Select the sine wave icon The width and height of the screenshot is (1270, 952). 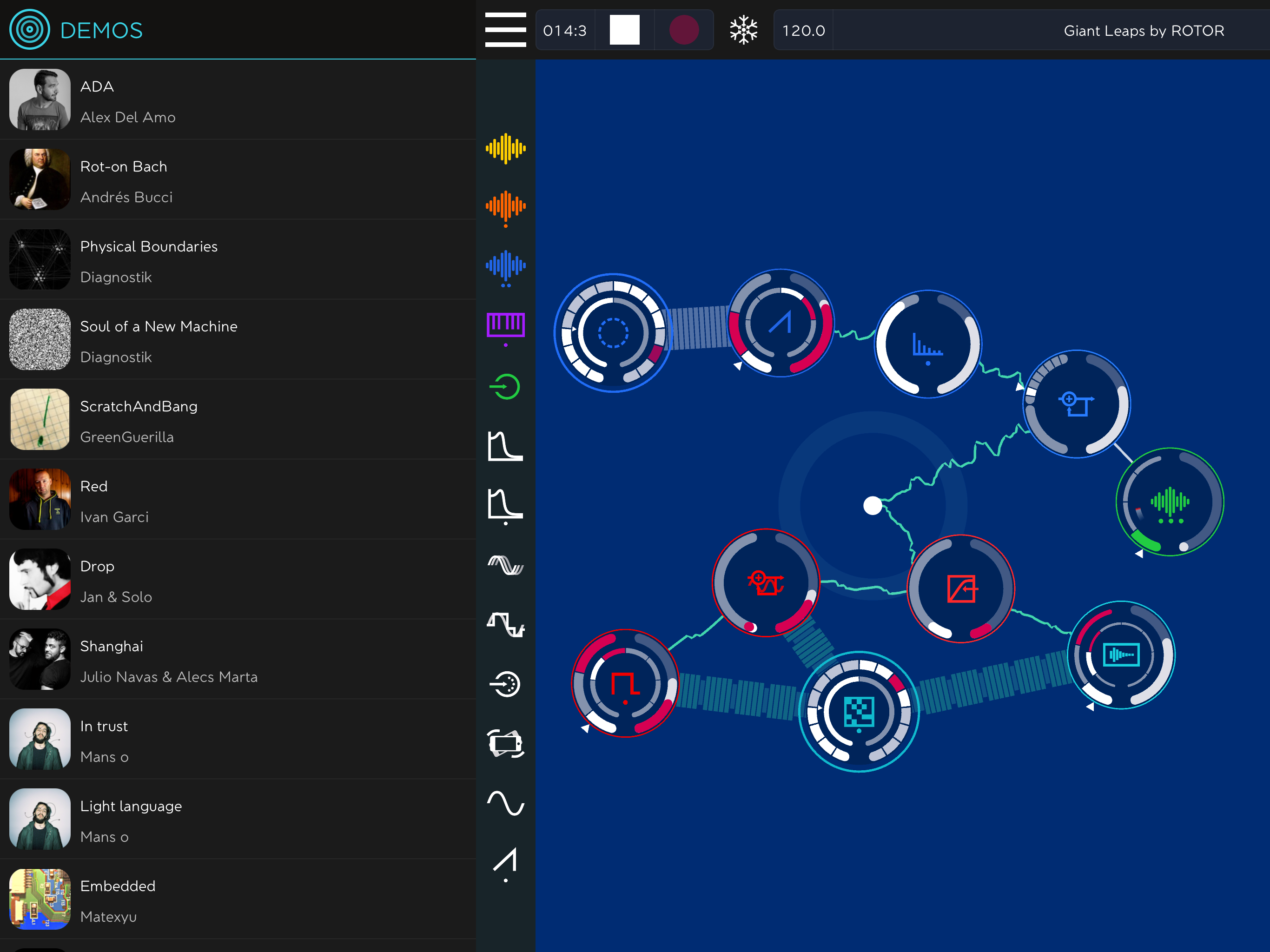pyautogui.click(x=505, y=803)
